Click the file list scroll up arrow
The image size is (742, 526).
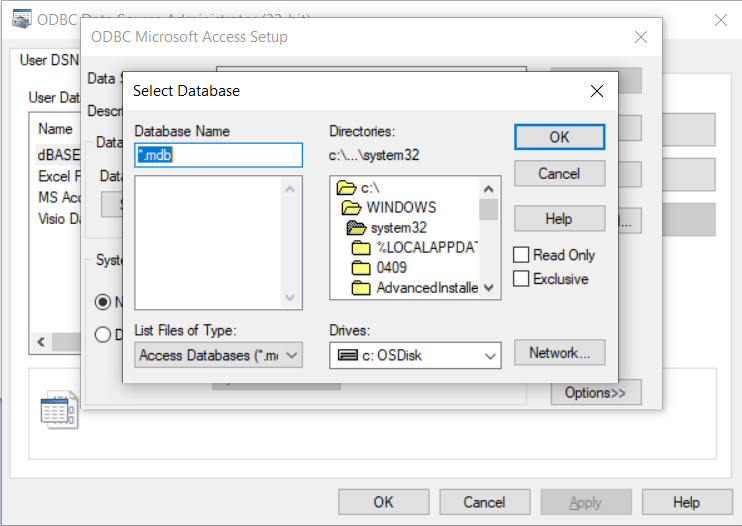tap(290, 189)
